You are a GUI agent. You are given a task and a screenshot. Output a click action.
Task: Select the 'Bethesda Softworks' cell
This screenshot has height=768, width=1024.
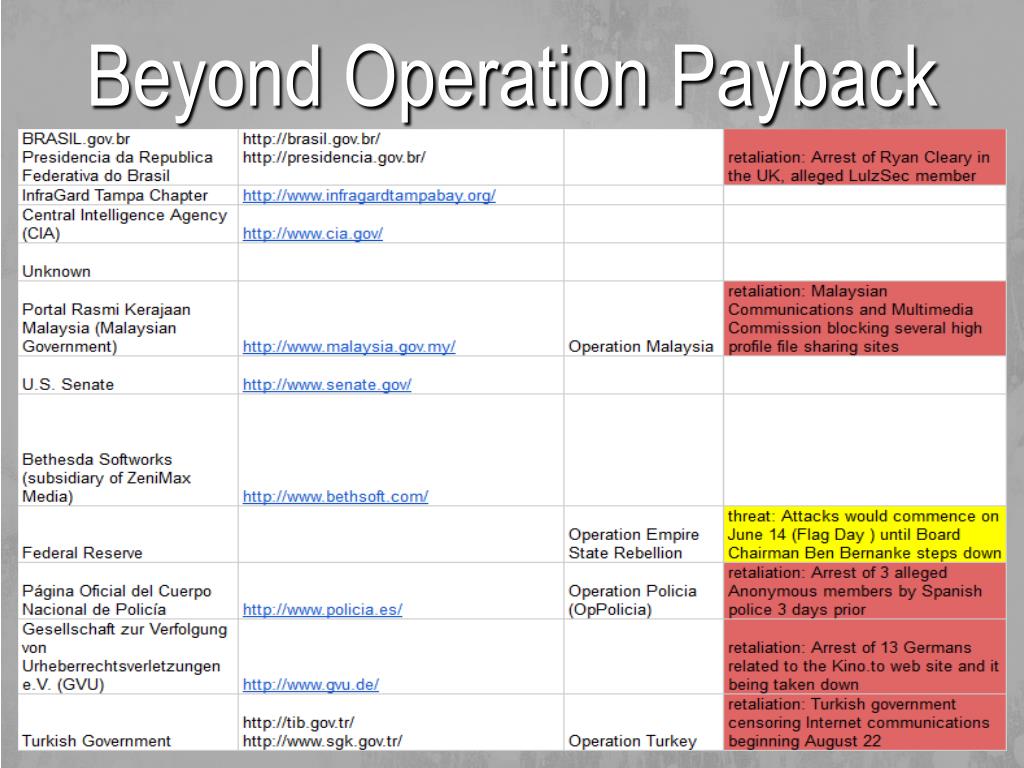pyautogui.click(x=128, y=450)
